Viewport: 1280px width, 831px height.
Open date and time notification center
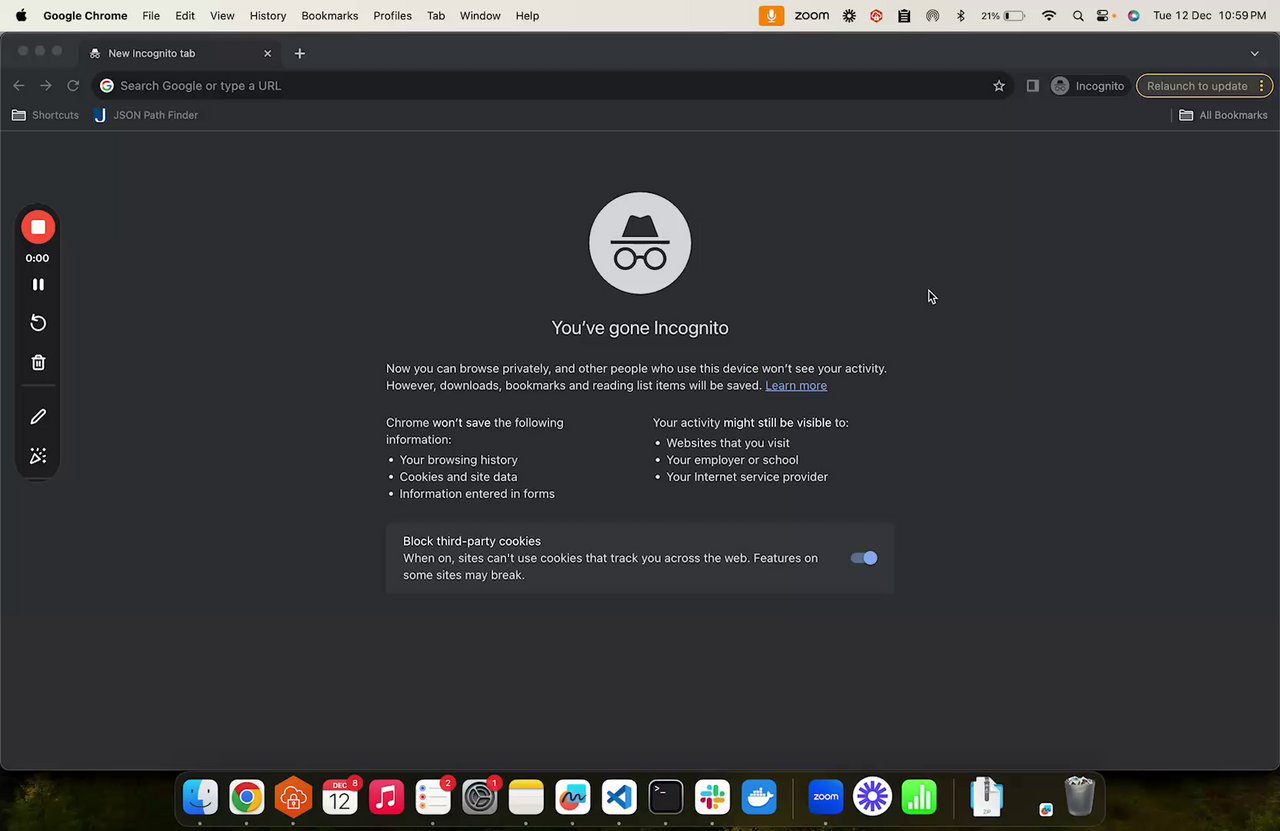tap(1210, 16)
